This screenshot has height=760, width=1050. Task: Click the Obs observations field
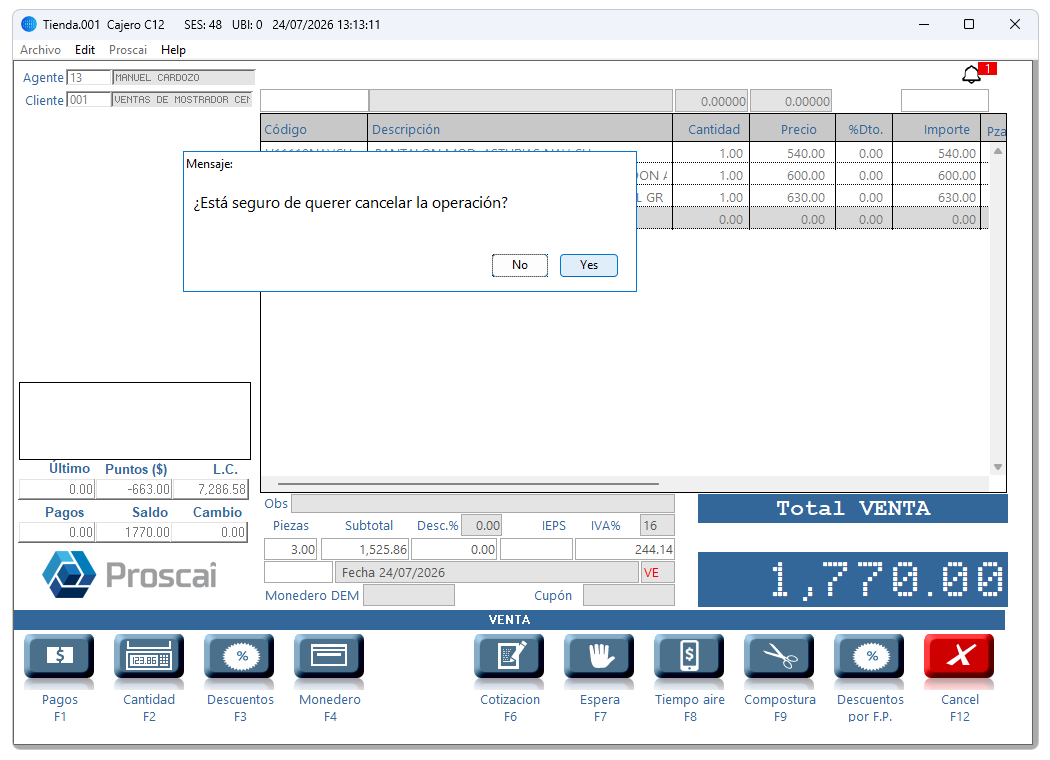483,504
